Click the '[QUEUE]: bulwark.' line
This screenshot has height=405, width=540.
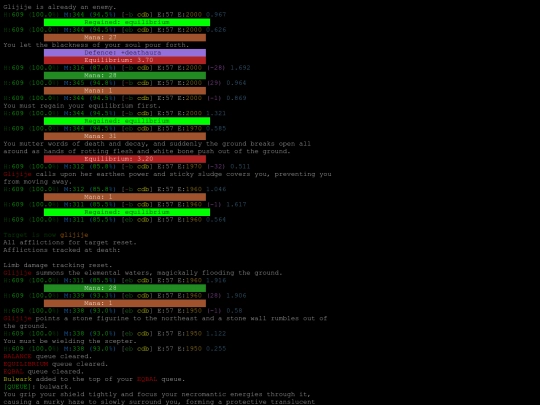click(x=38, y=386)
